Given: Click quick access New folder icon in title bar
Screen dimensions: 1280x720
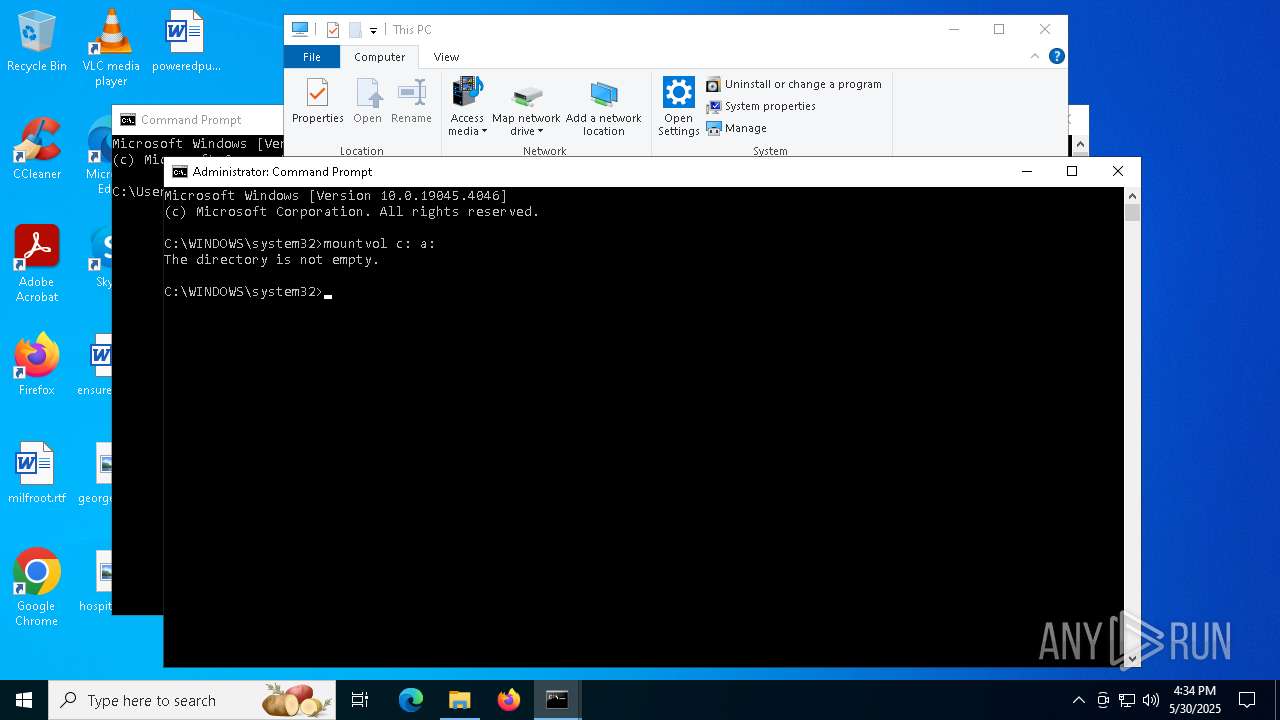Looking at the screenshot, I should click(x=355, y=30).
